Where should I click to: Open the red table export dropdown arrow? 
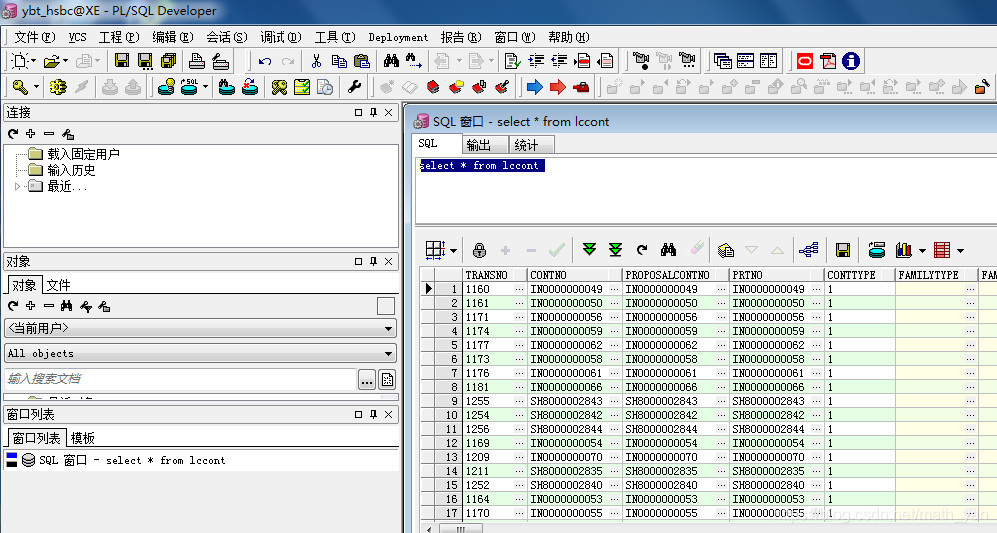coord(960,251)
